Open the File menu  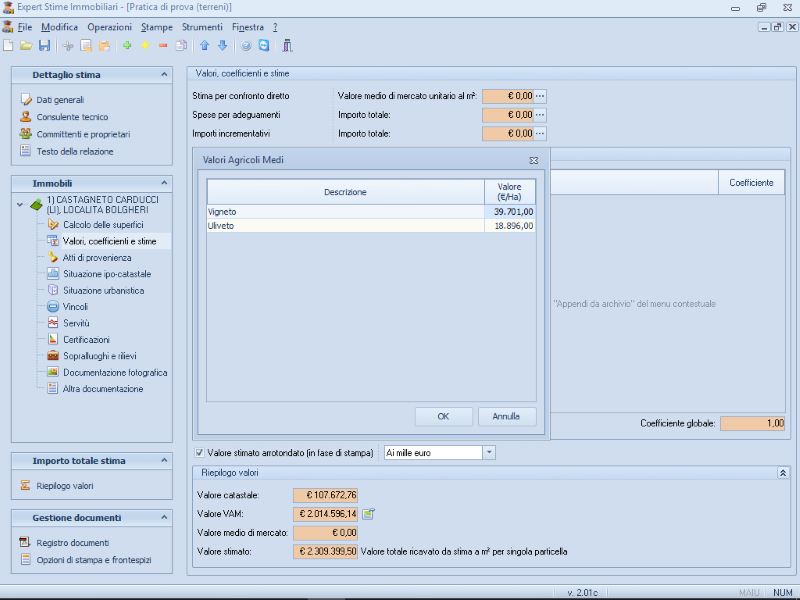click(x=24, y=27)
